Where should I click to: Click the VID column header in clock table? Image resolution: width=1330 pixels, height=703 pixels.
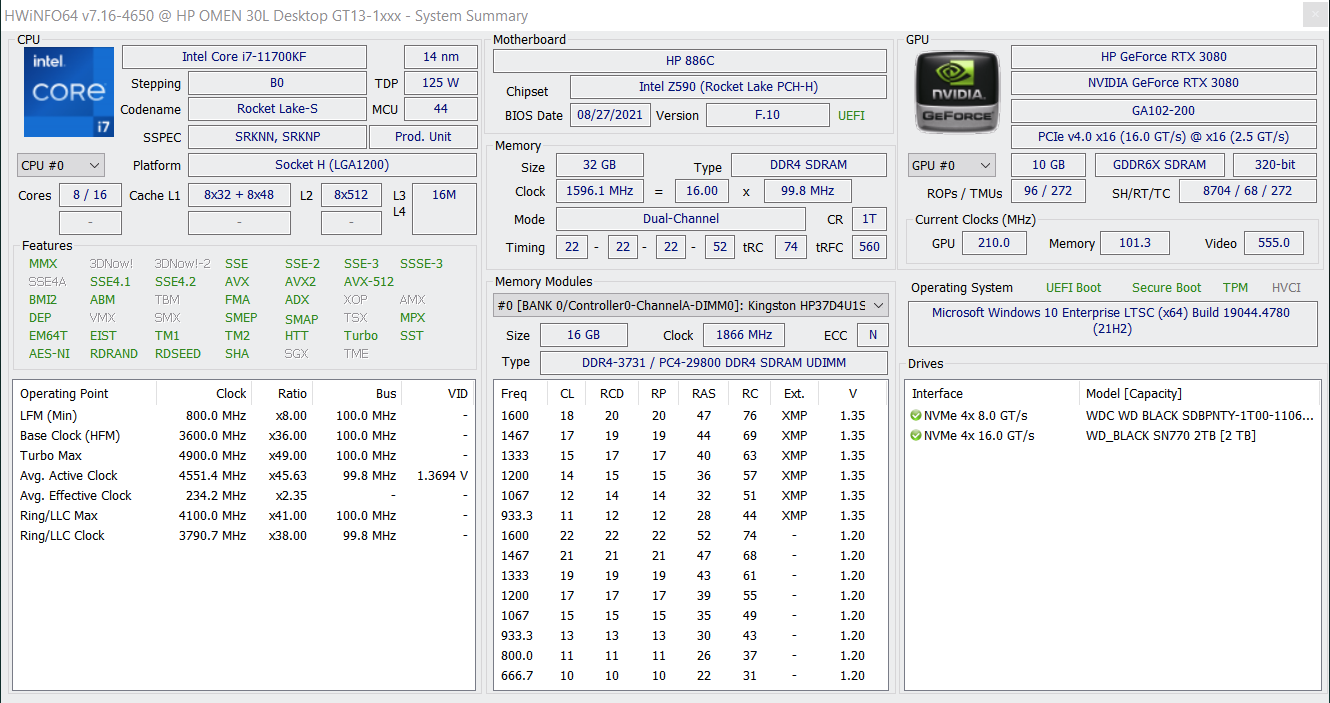click(x=439, y=393)
